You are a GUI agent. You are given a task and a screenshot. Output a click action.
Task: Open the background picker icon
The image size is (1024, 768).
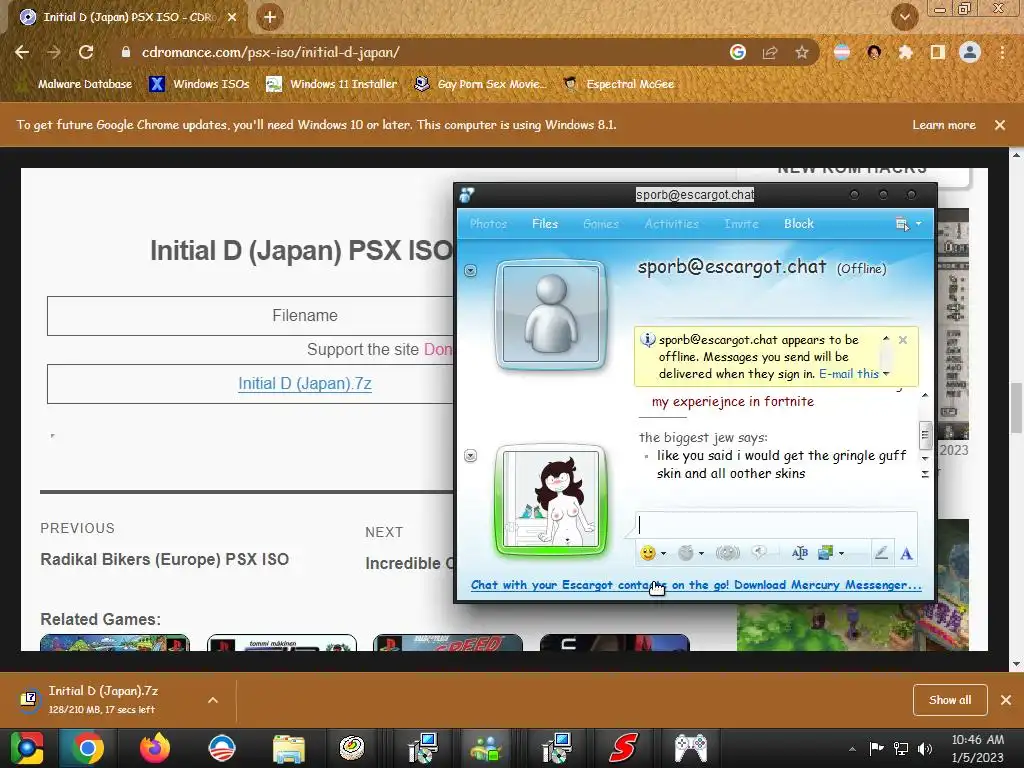point(825,553)
